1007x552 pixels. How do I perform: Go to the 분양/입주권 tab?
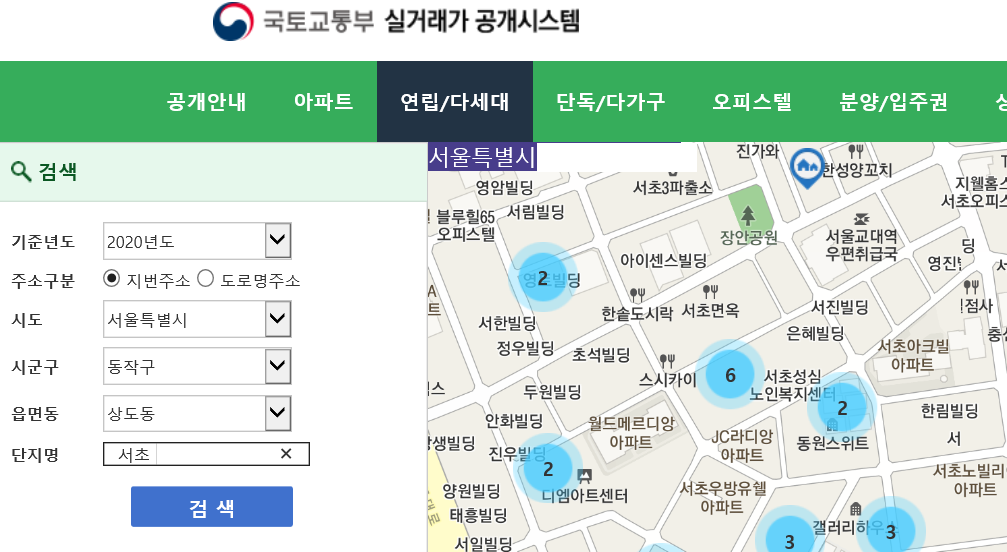(893, 101)
